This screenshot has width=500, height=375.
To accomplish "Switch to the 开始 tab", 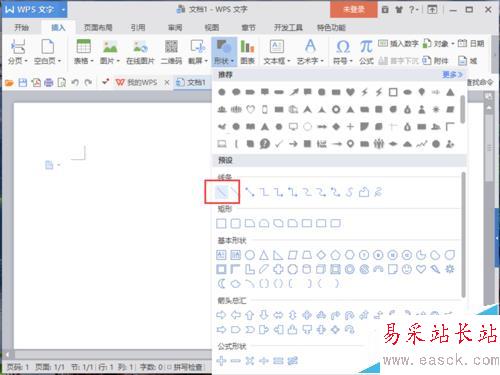I will pyautogui.click(x=21, y=28).
